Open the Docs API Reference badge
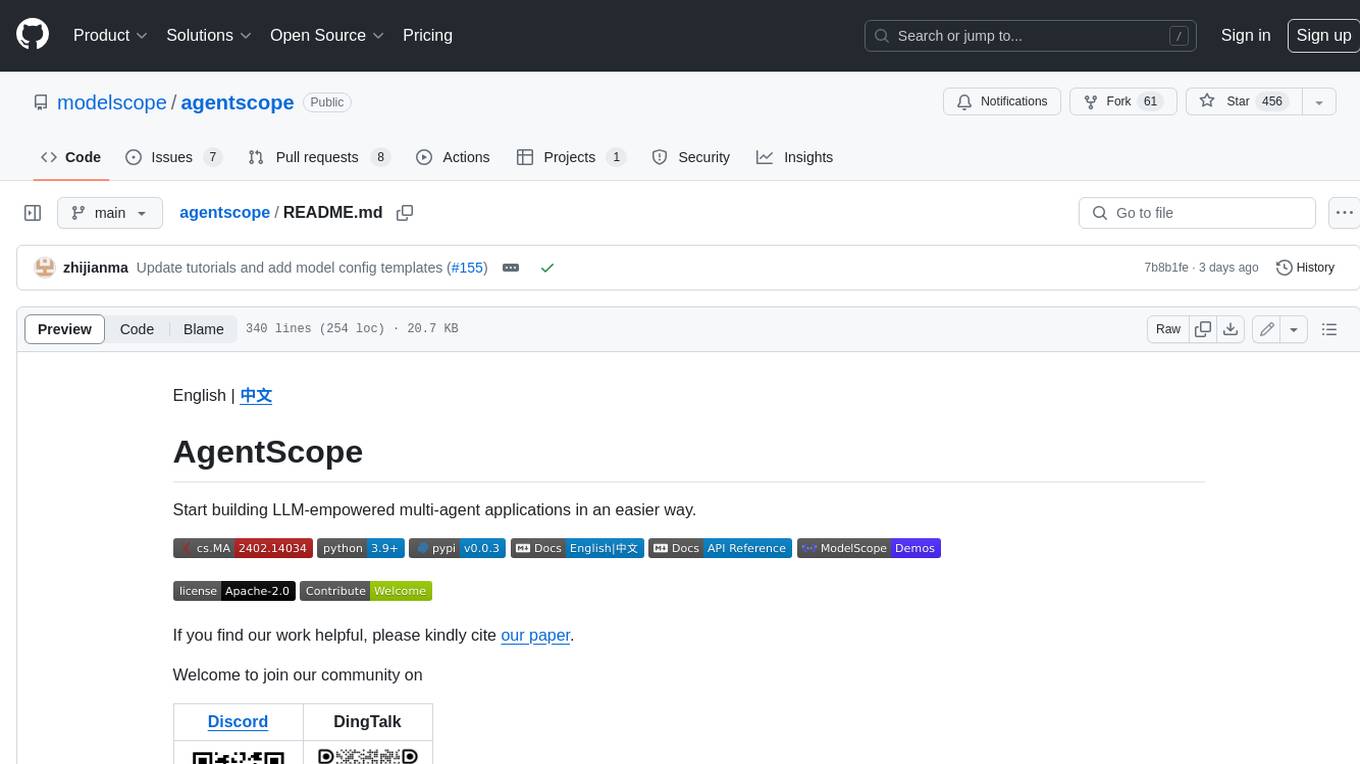 (720, 548)
